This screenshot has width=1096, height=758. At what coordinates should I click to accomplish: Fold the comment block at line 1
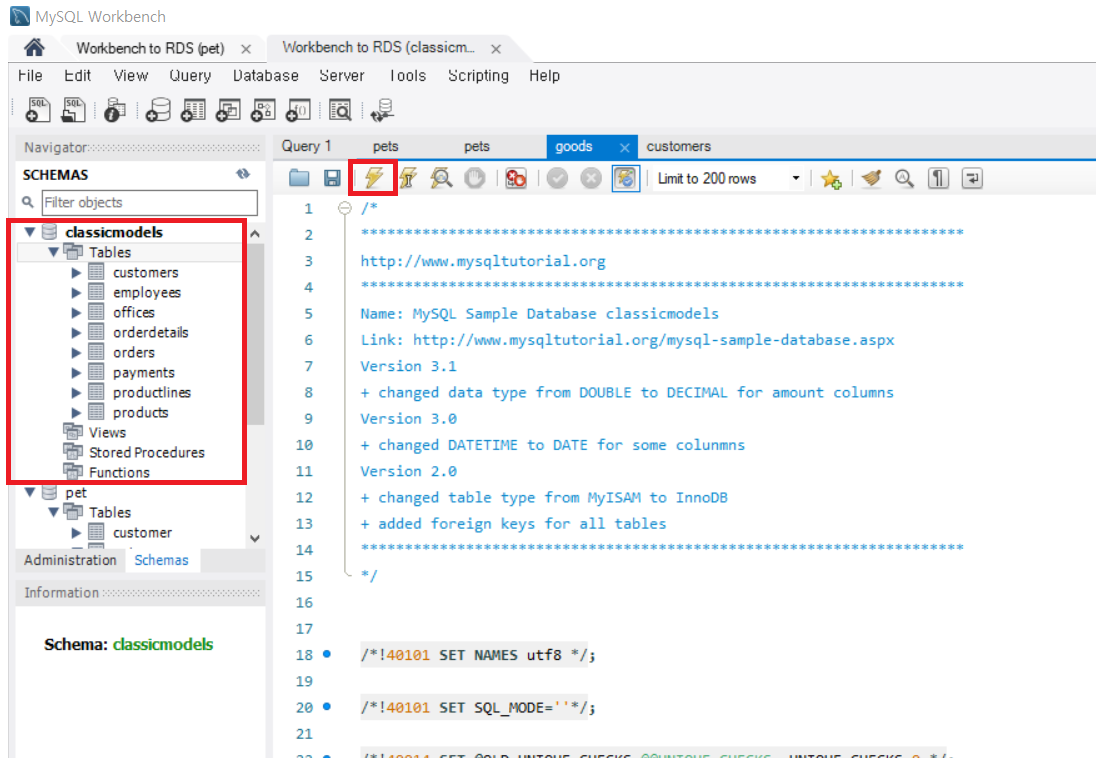pos(344,208)
